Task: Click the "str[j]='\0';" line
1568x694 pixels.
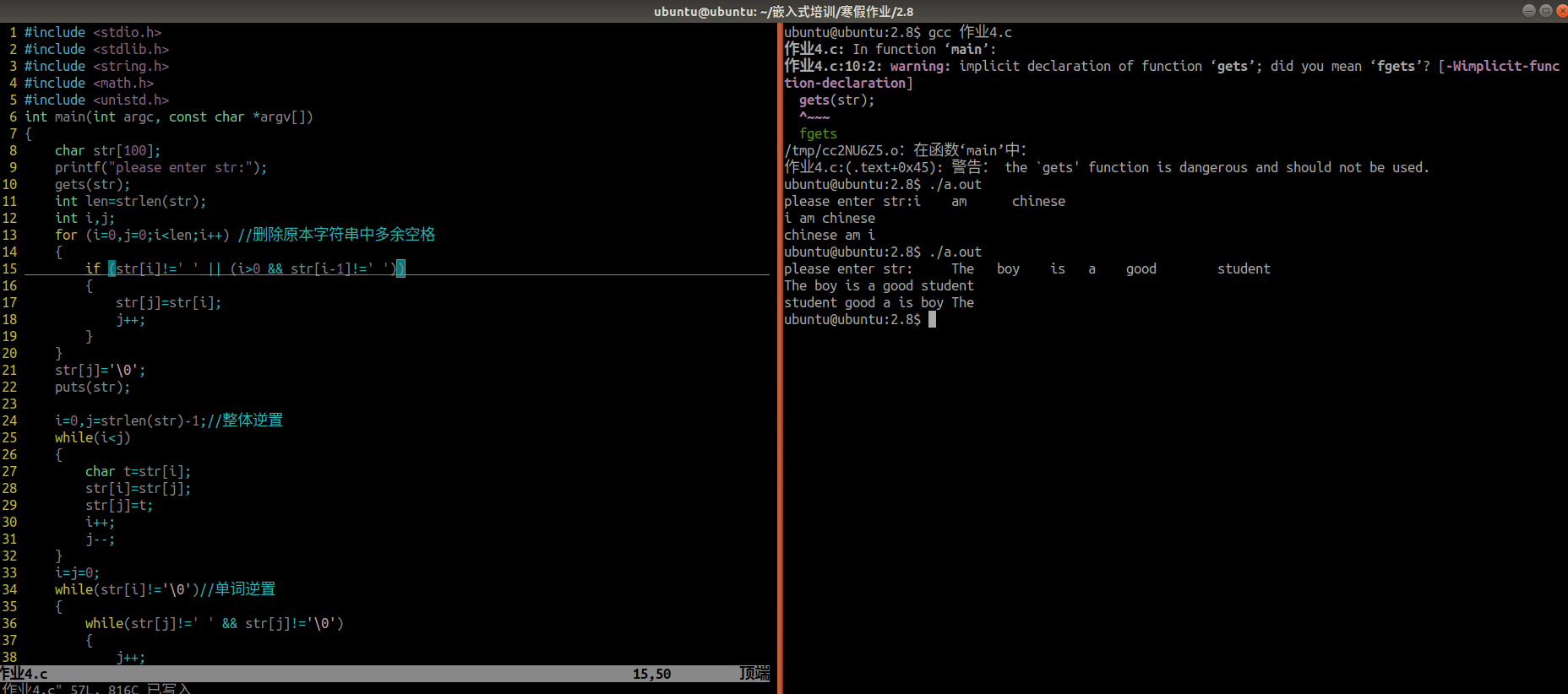Action: [x=100, y=370]
